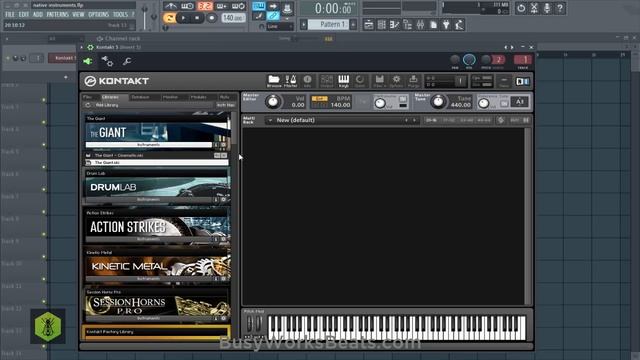Open the Line snap dropdown
Screen dimensions: 640x360
point(280,27)
